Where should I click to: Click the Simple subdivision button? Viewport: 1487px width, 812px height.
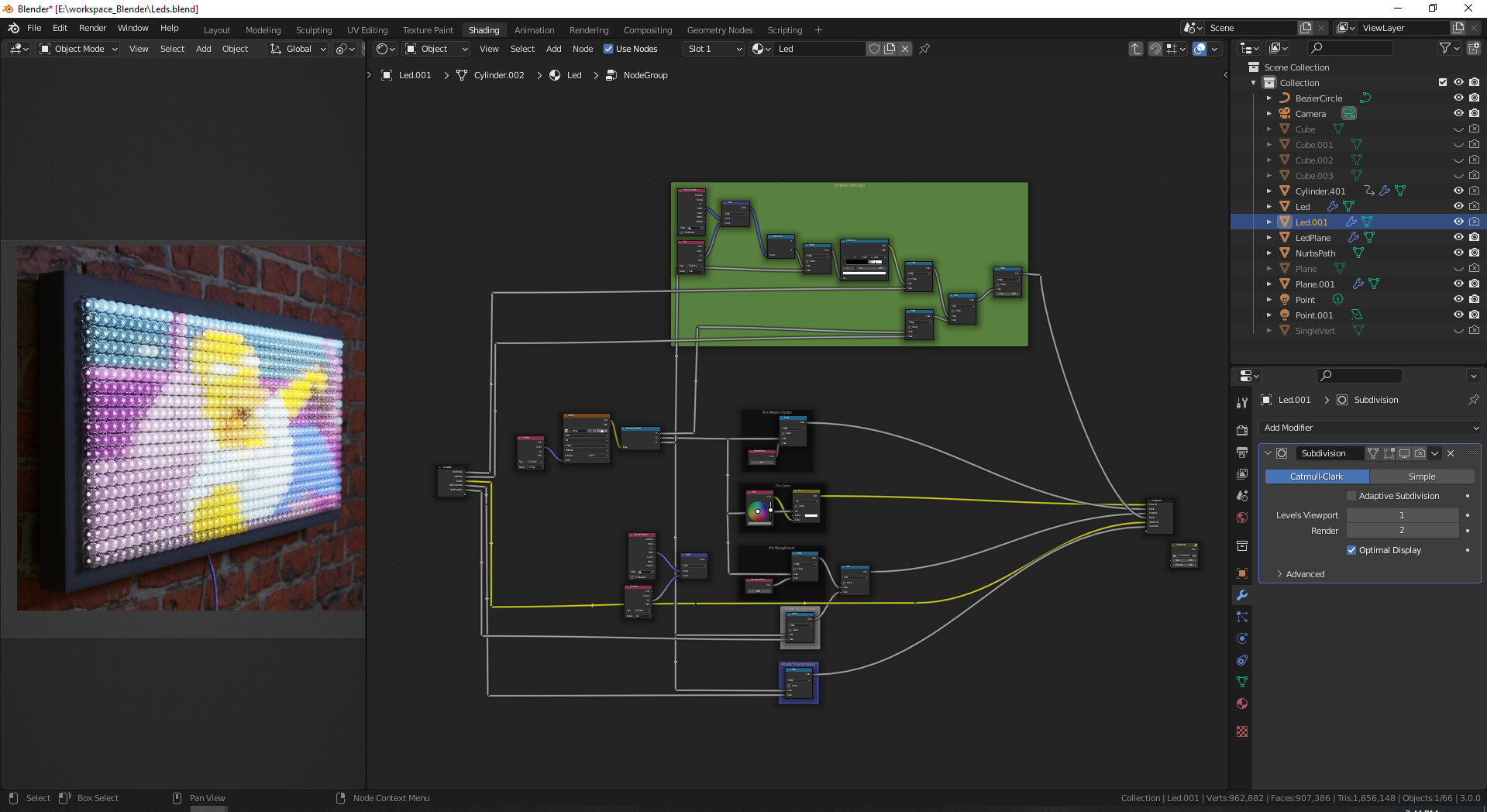point(1423,477)
